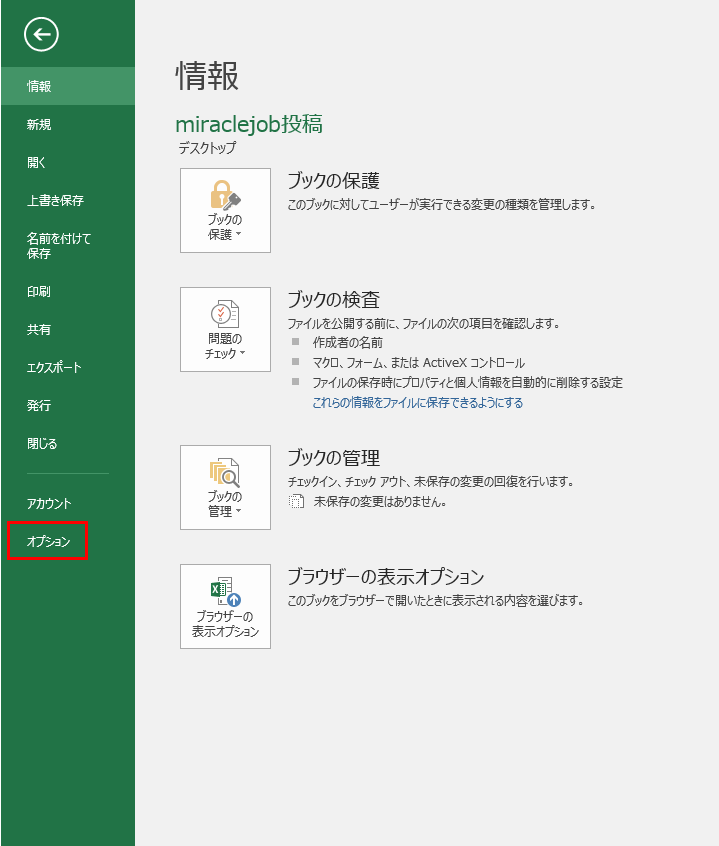Select the miraclejob投稿 file title
The height and width of the screenshot is (846, 719).
[x=249, y=124]
